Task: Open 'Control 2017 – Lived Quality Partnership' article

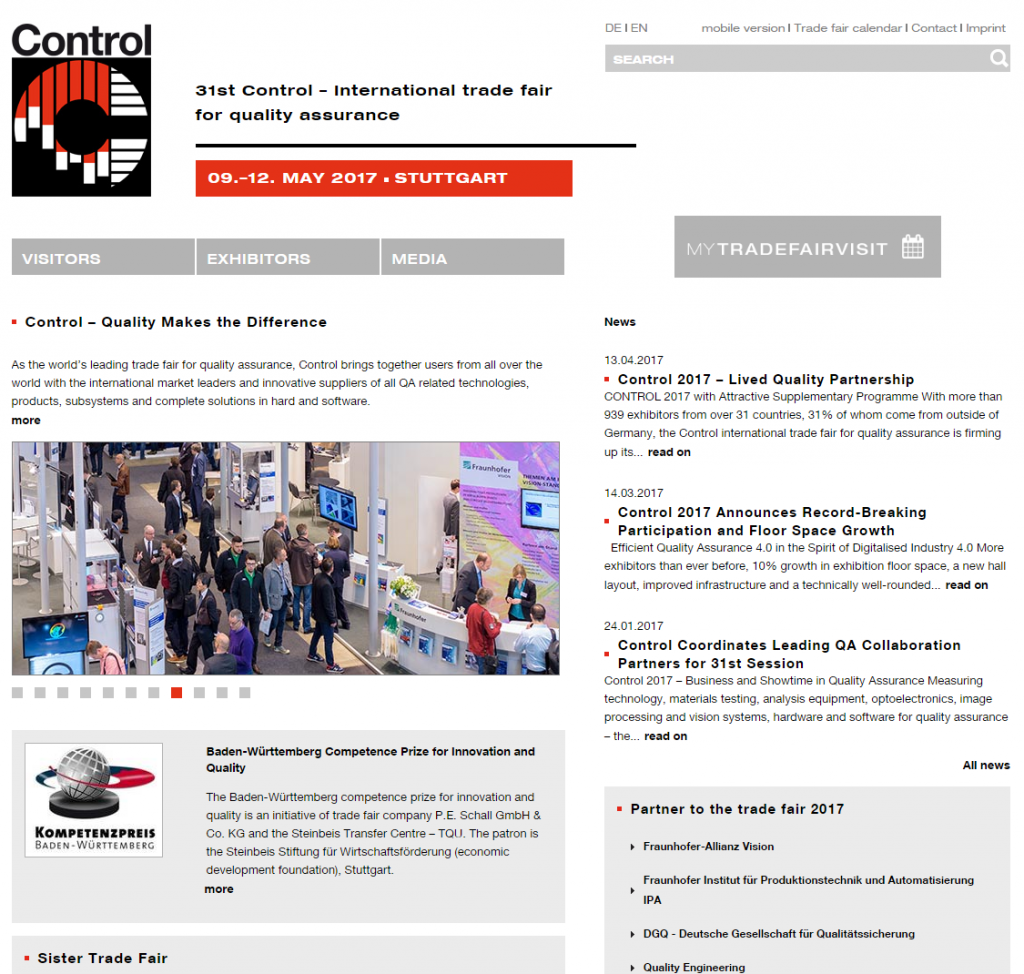Action: pyautogui.click(x=766, y=380)
